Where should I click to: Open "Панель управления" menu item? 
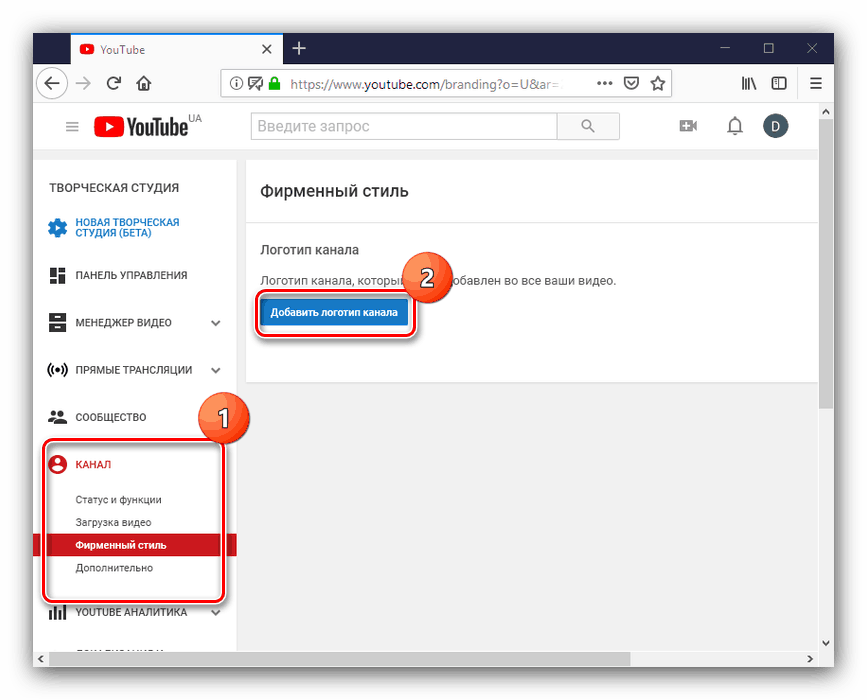coord(131,275)
